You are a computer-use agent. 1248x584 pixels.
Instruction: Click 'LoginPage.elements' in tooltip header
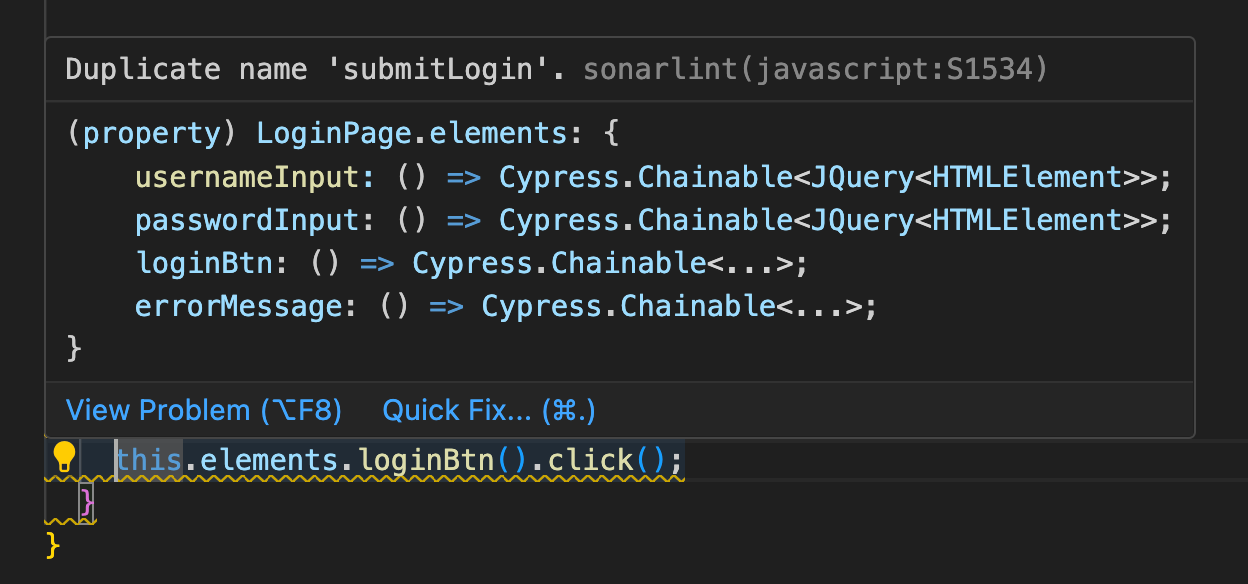point(411,133)
